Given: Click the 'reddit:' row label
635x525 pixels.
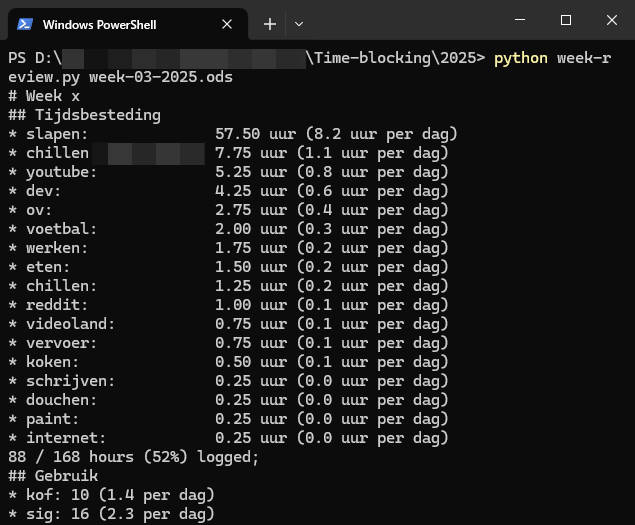Looking at the screenshot, I should click(x=57, y=305).
